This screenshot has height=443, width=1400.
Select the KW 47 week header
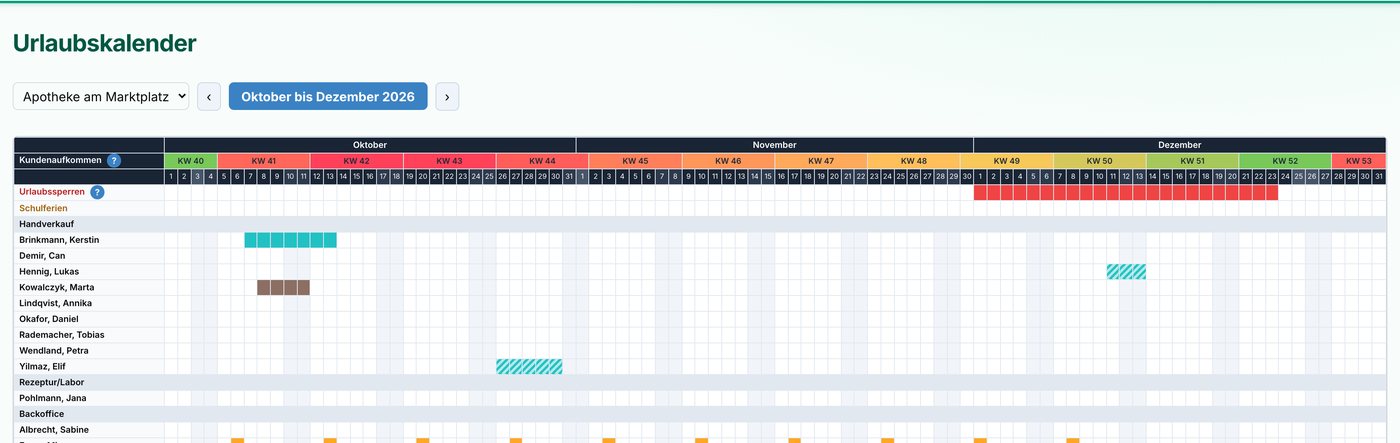(821, 161)
